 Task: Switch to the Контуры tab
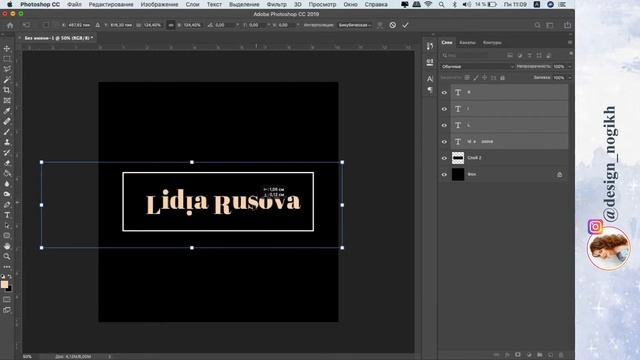click(492, 42)
